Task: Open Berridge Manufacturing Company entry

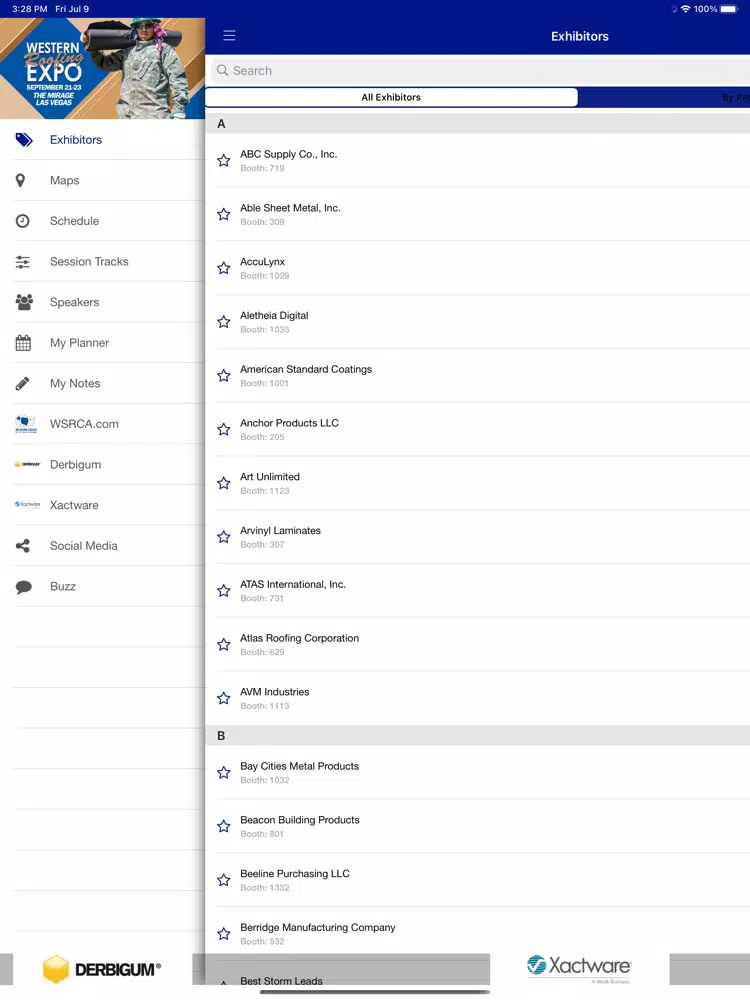Action: coord(477,934)
